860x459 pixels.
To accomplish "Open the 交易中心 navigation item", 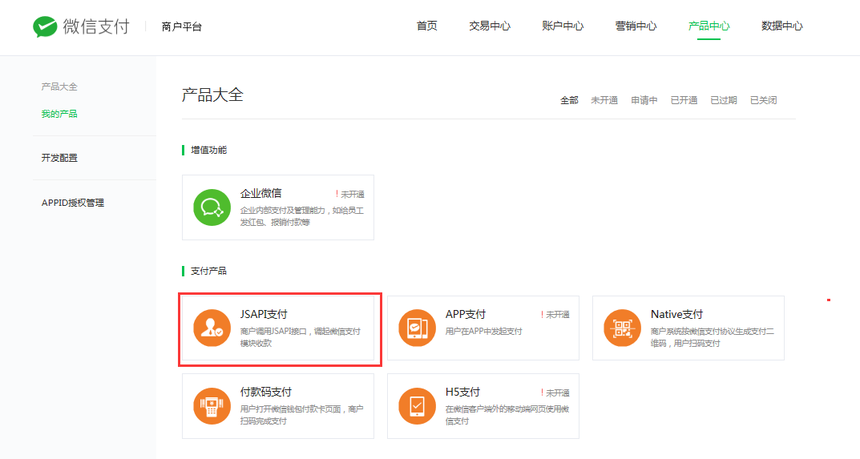I will tap(490, 26).
